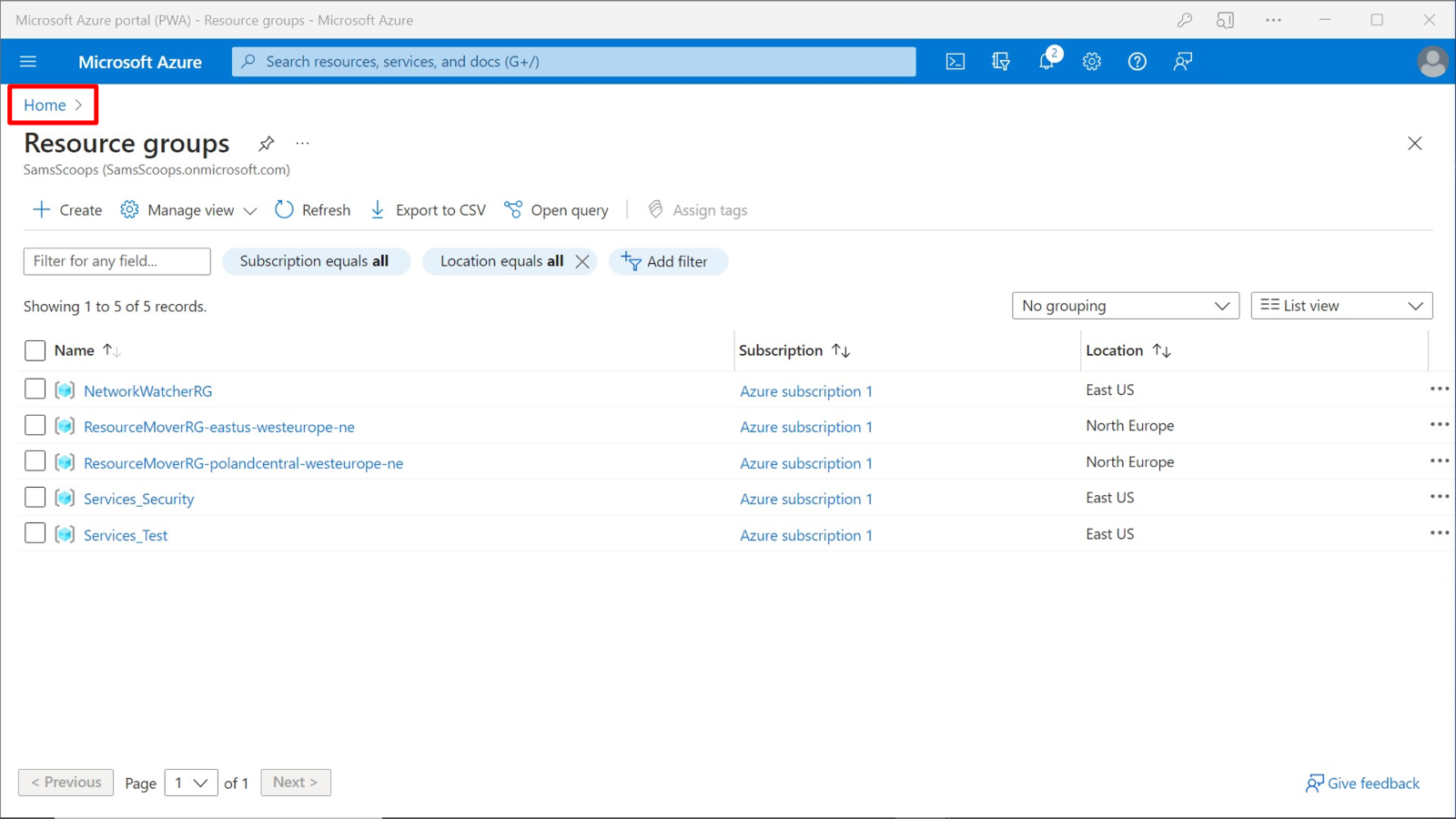Focus the Filter for any field box

pos(116,261)
